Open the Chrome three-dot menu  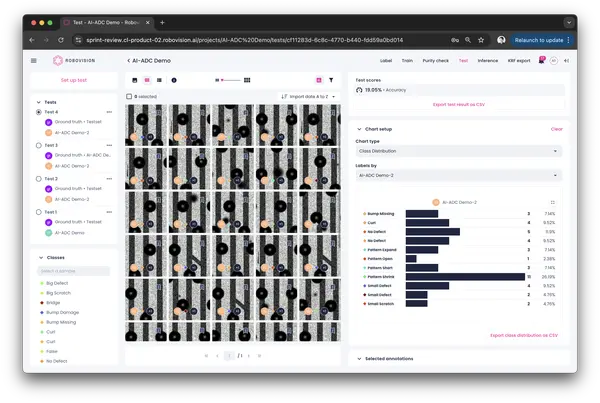[569, 40]
